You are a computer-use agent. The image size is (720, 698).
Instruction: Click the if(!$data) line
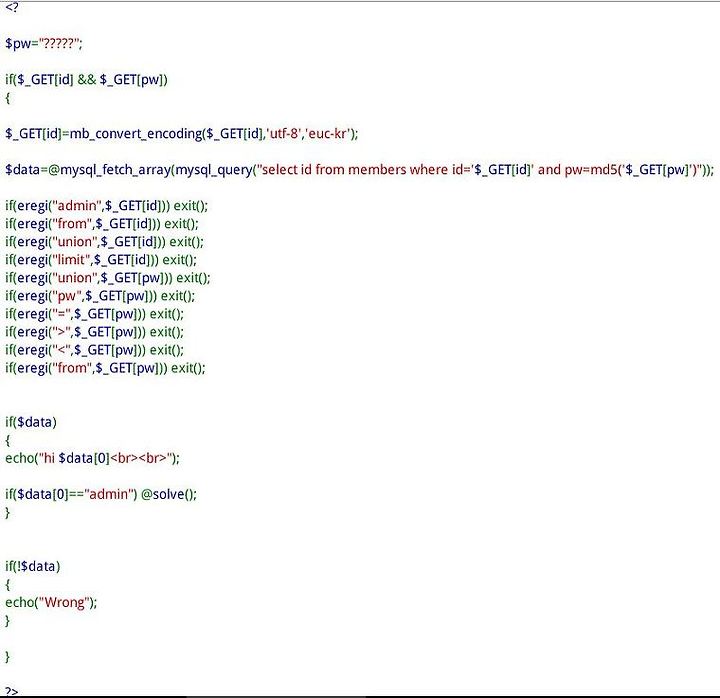[x=33, y=566]
